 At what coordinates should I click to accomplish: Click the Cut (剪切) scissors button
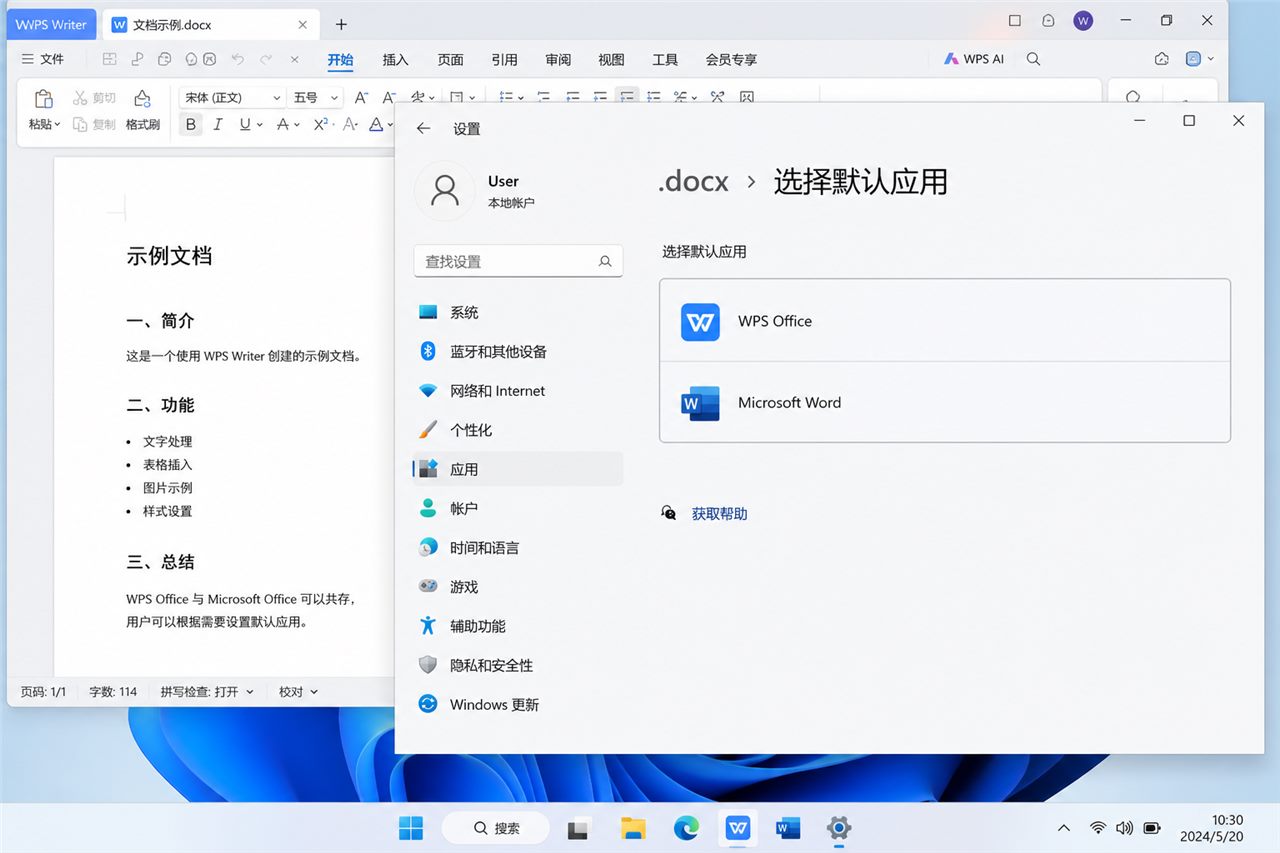tap(94, 98)
